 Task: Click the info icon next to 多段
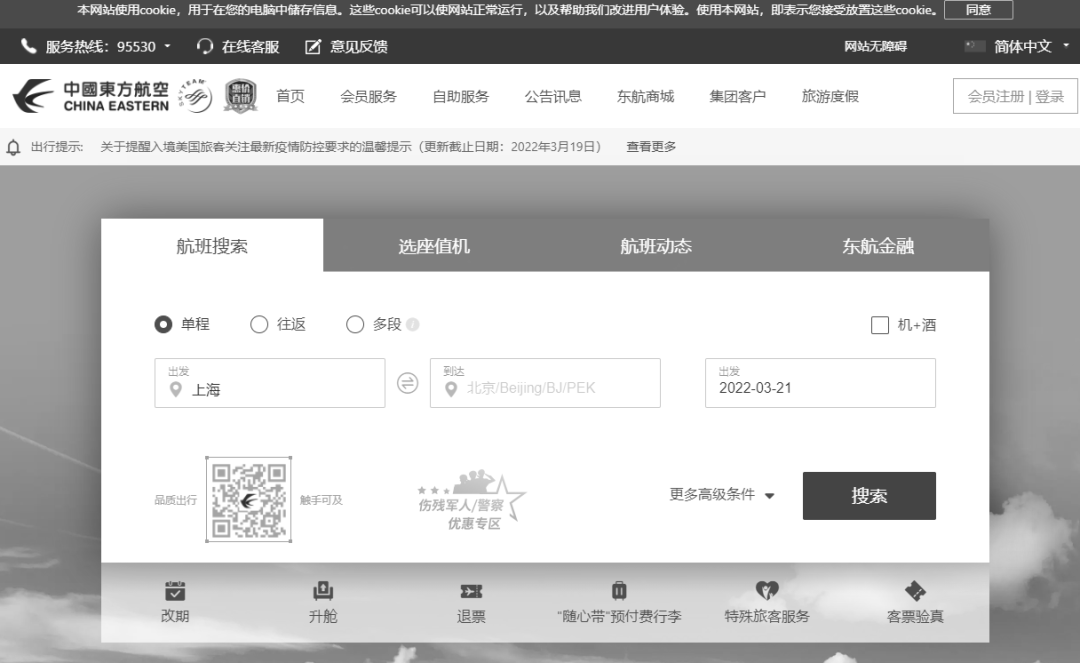tap(413, 324)
